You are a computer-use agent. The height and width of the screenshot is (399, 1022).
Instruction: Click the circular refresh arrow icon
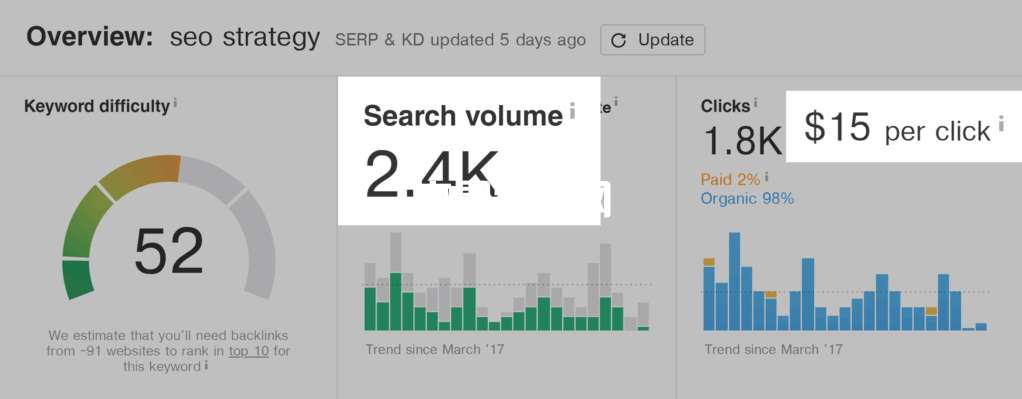pyautogui.click(x=619, y=40)
